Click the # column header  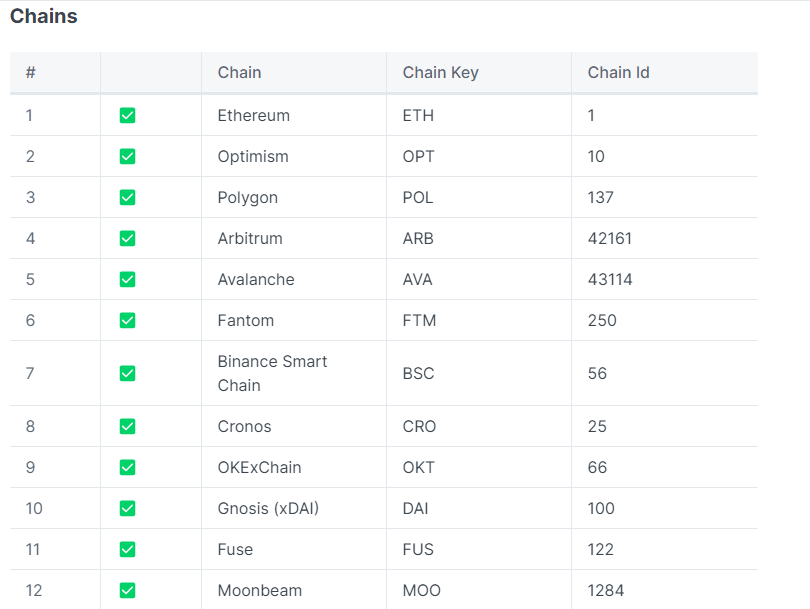tap(31, 72)
